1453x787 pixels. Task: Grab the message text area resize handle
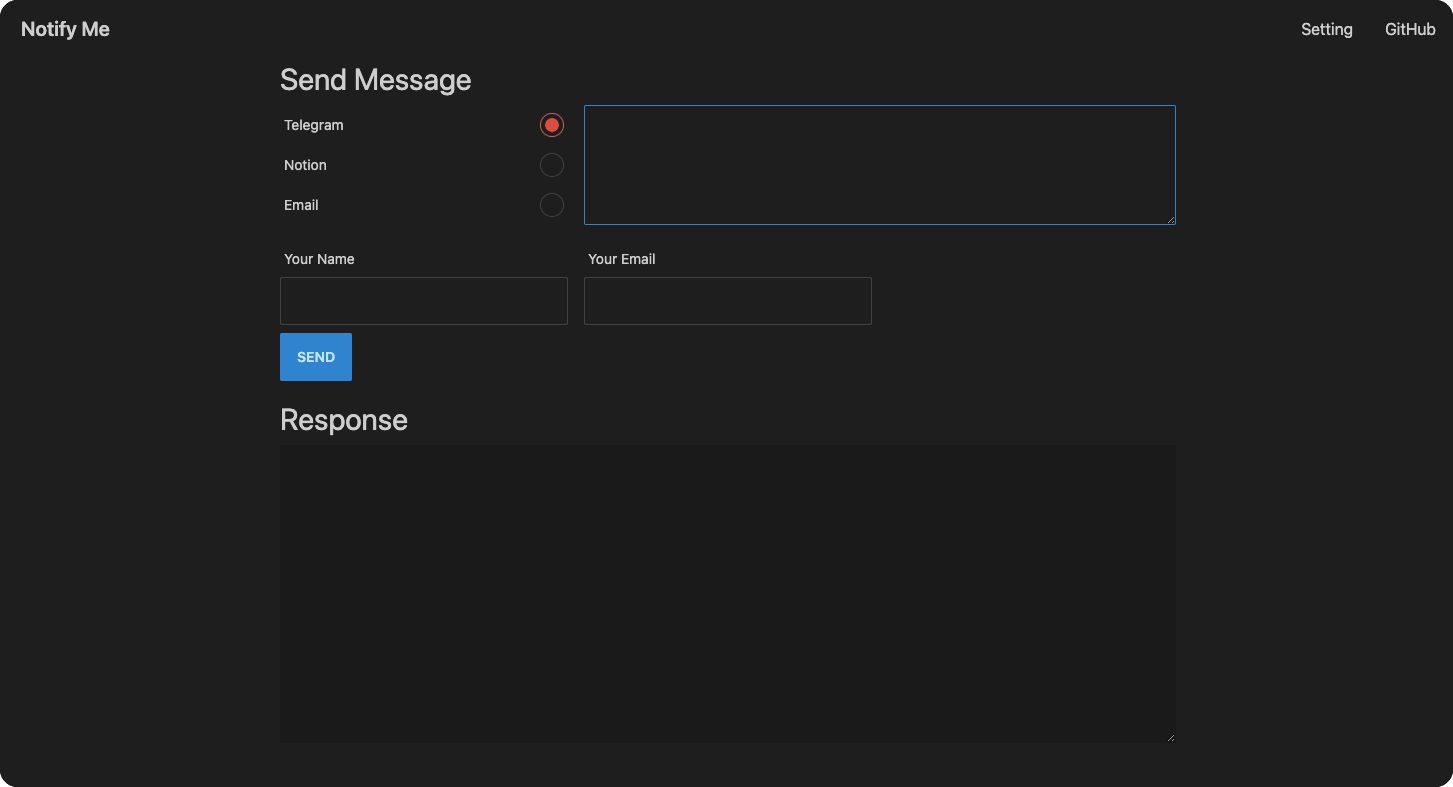[x=1170, y=219]
